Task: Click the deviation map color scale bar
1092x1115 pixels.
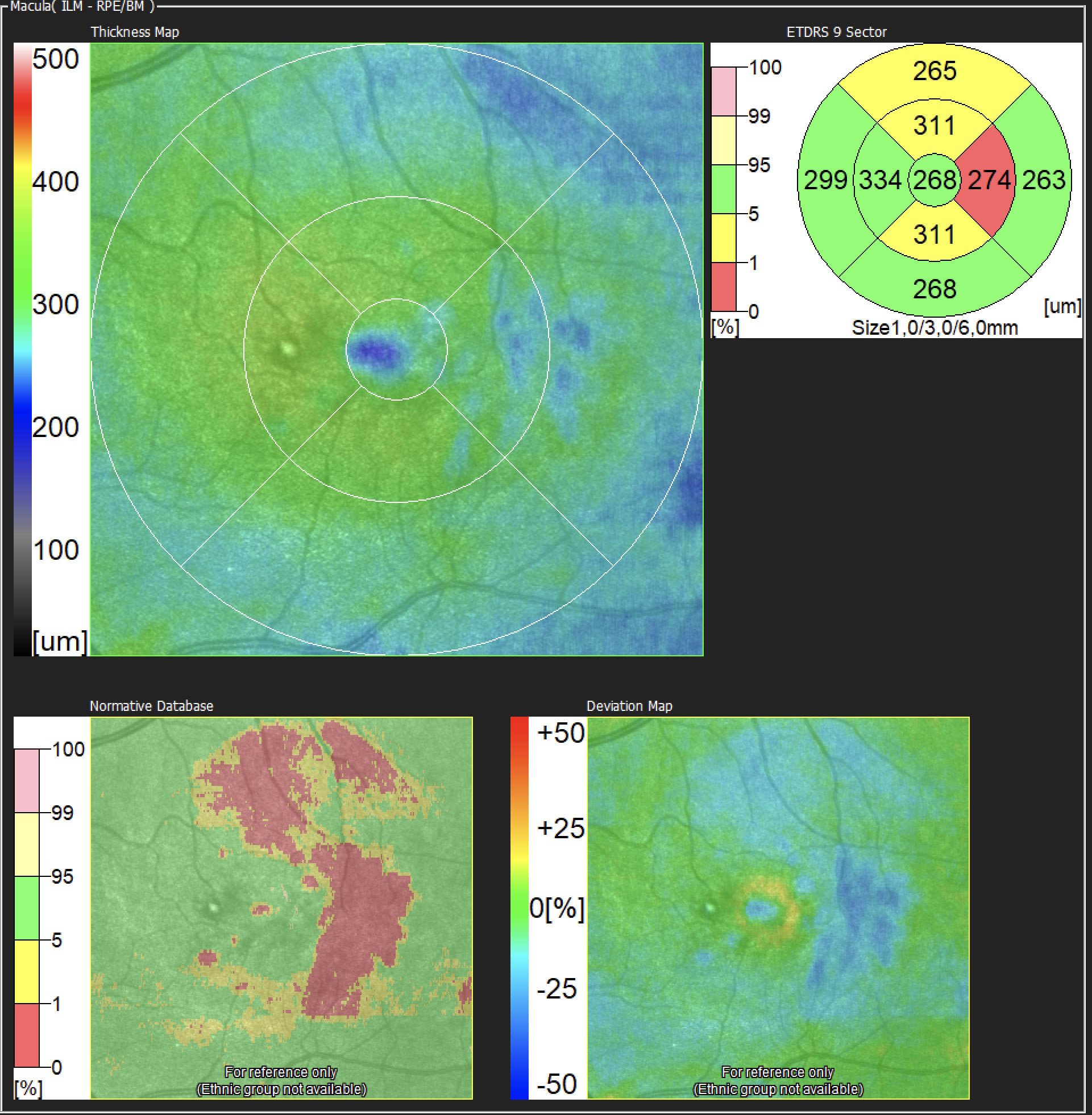Action: [519, 908]
